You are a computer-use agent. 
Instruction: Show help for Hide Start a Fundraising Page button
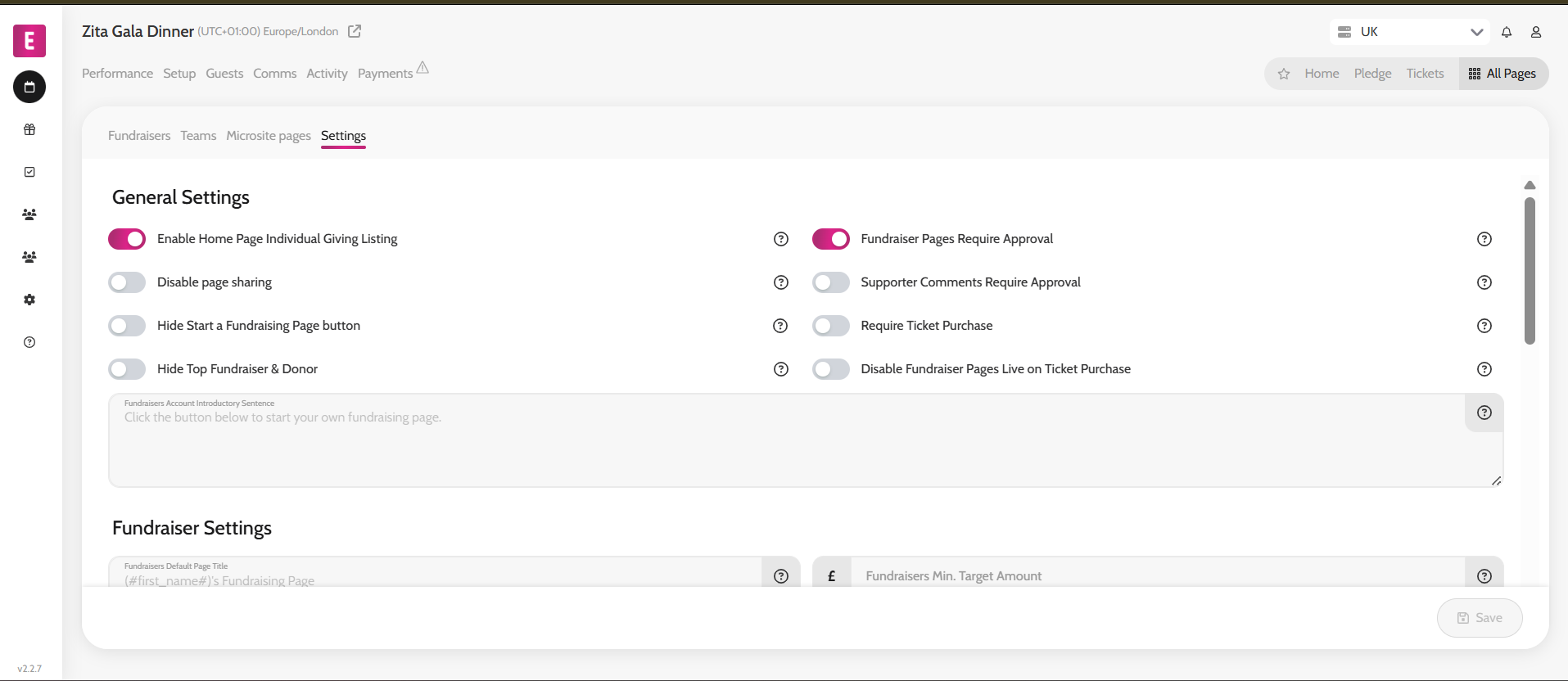[781, 326]
